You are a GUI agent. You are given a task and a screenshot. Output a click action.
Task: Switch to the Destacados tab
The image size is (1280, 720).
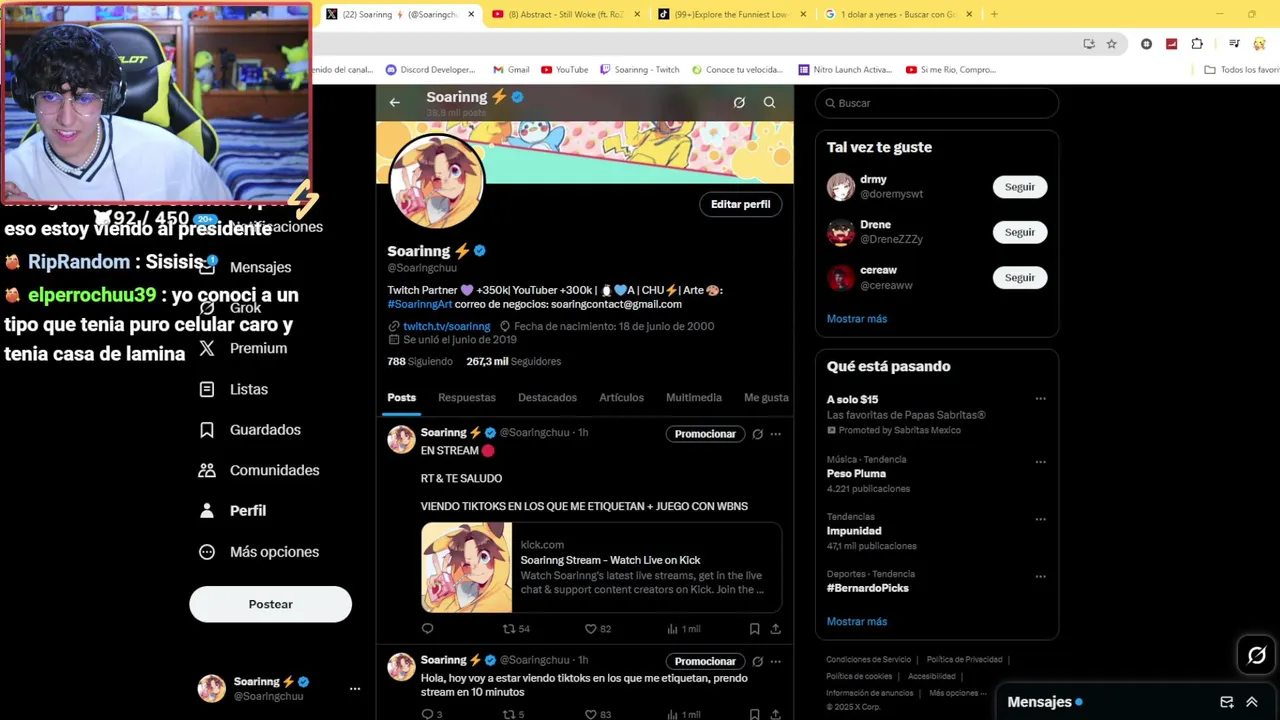(x=547, y=397)
